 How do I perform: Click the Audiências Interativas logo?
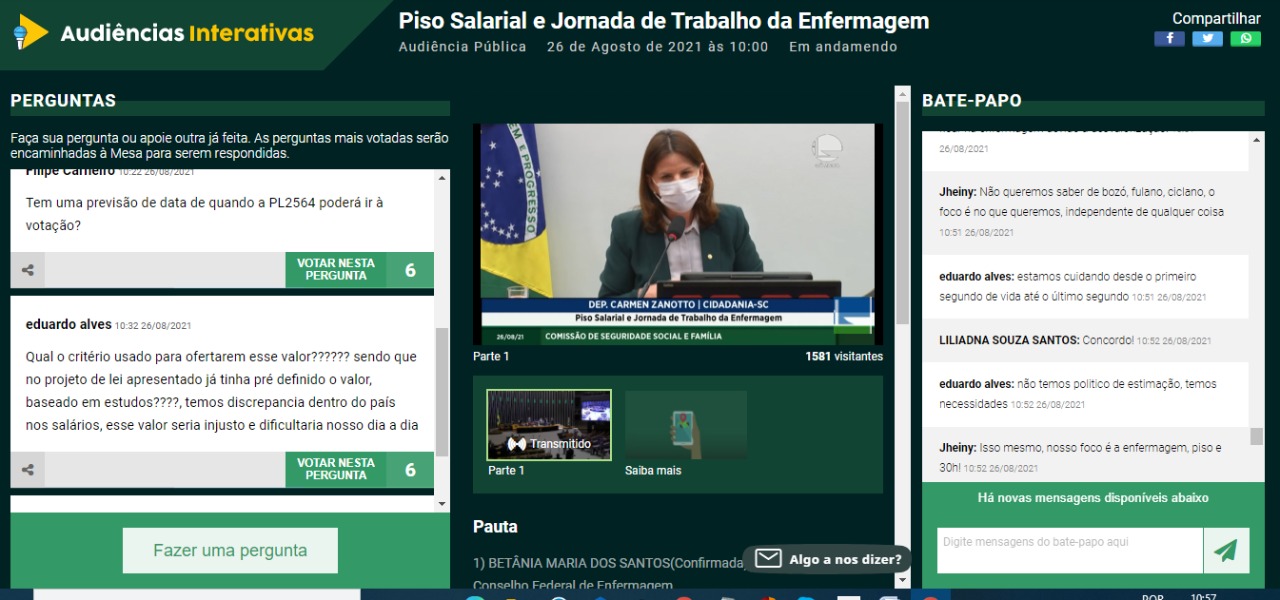(164, 33)
